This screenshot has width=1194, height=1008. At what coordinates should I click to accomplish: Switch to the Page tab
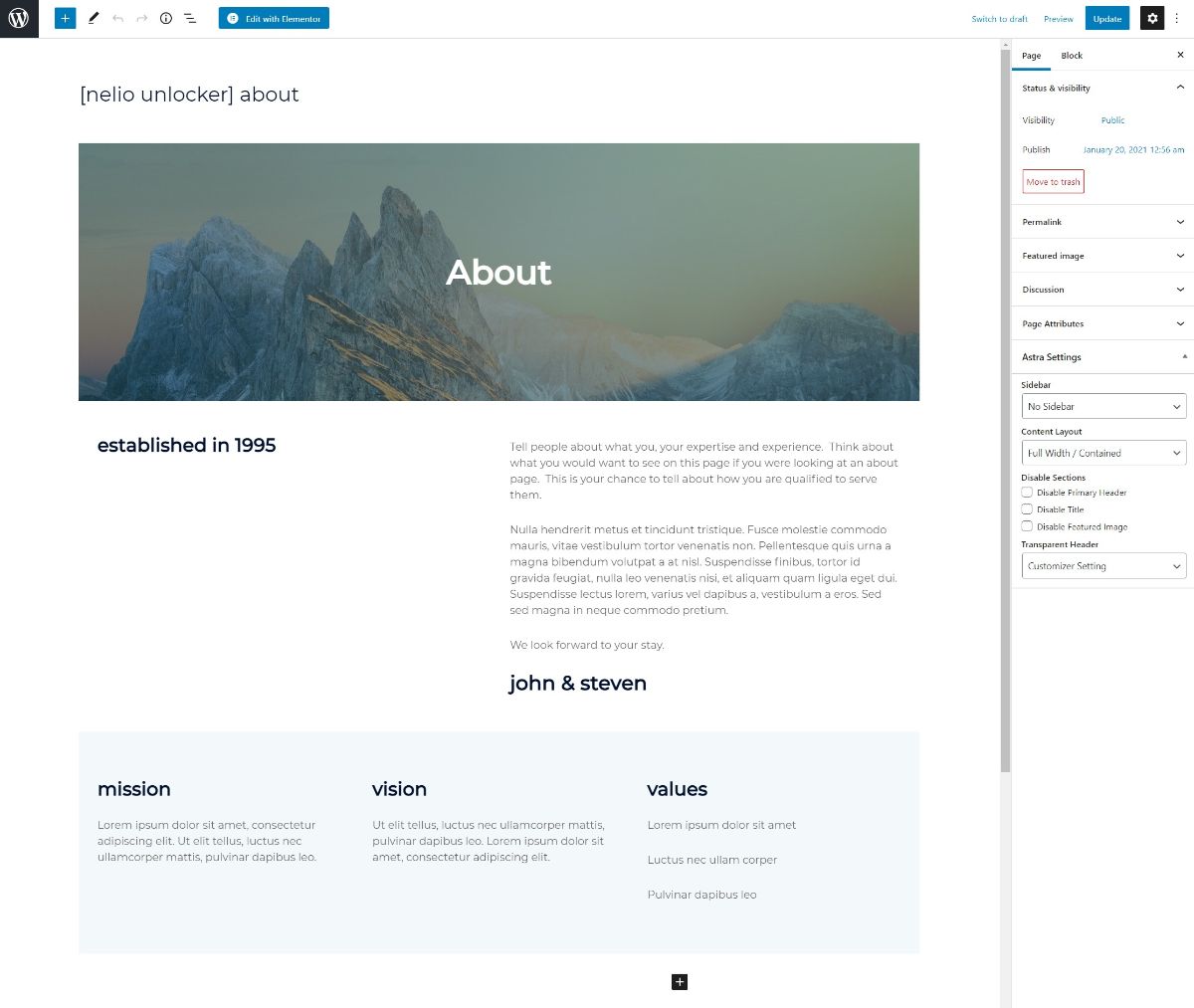1031,56
